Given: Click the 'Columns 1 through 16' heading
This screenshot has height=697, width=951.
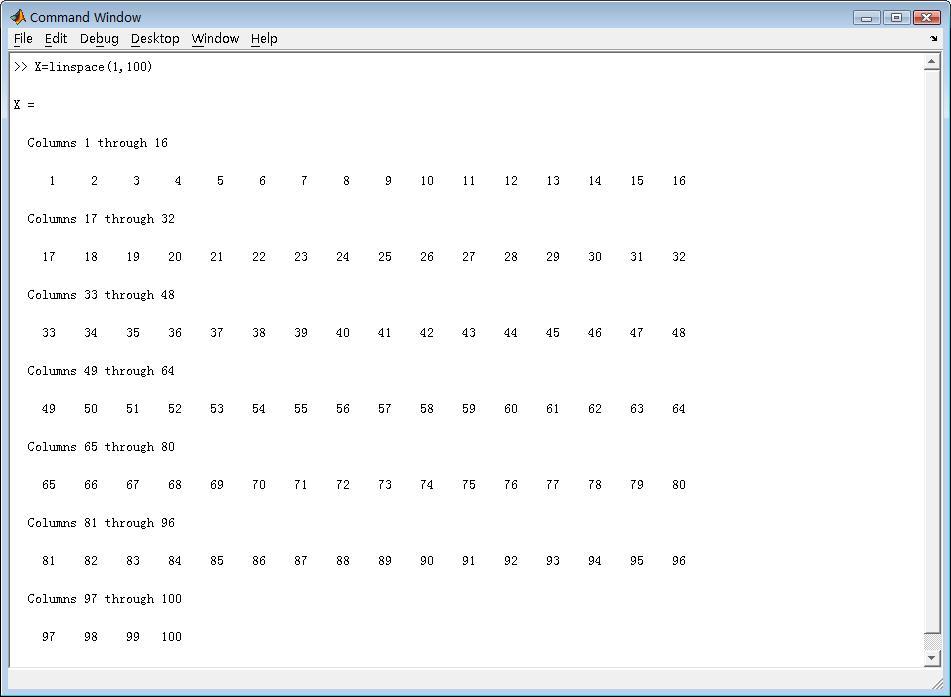Looking at the screenshot, I should click(x=97, y=143).
